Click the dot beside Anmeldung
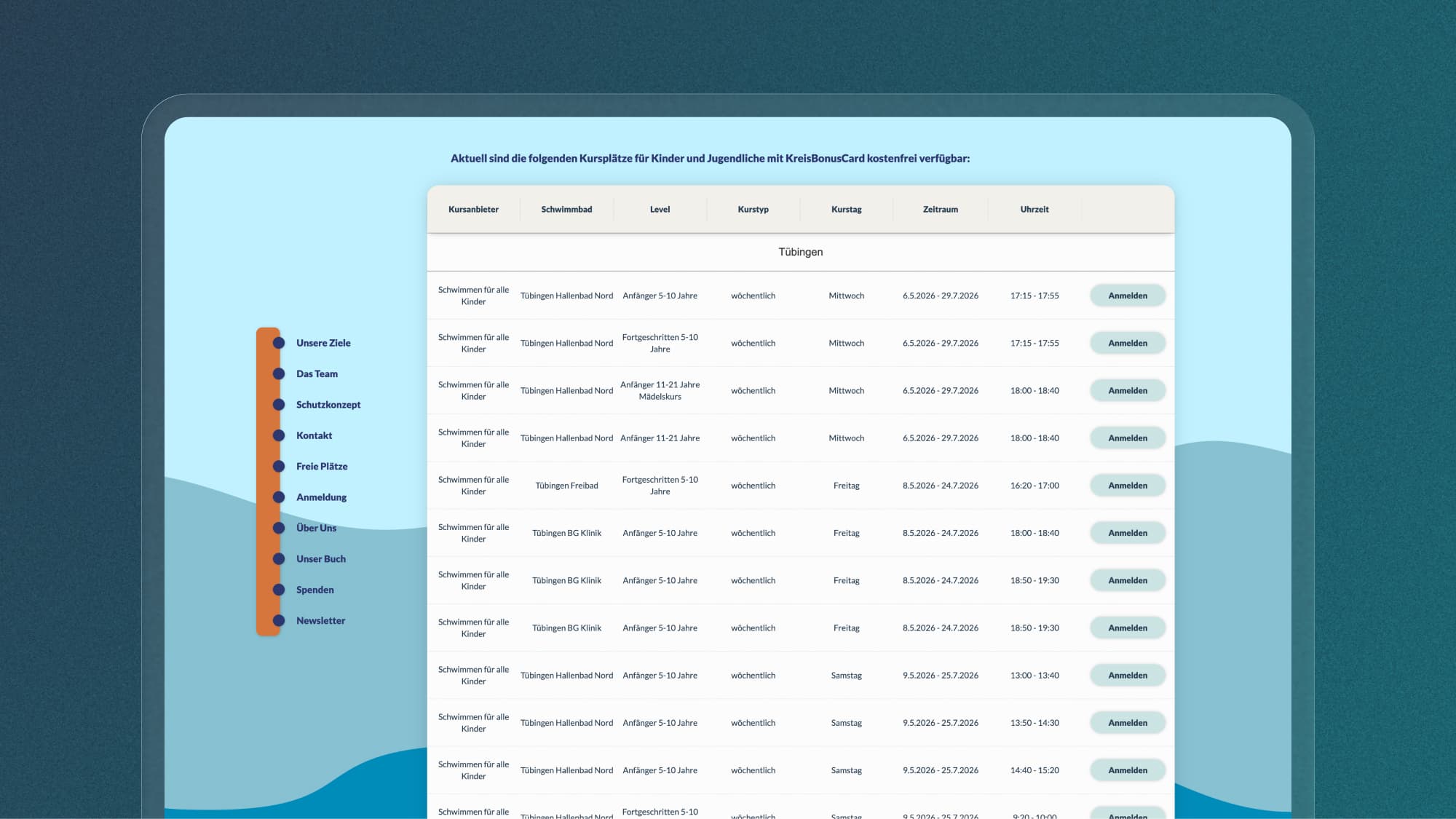Viewport: 1456px width, 819px height. pos(278,497)
